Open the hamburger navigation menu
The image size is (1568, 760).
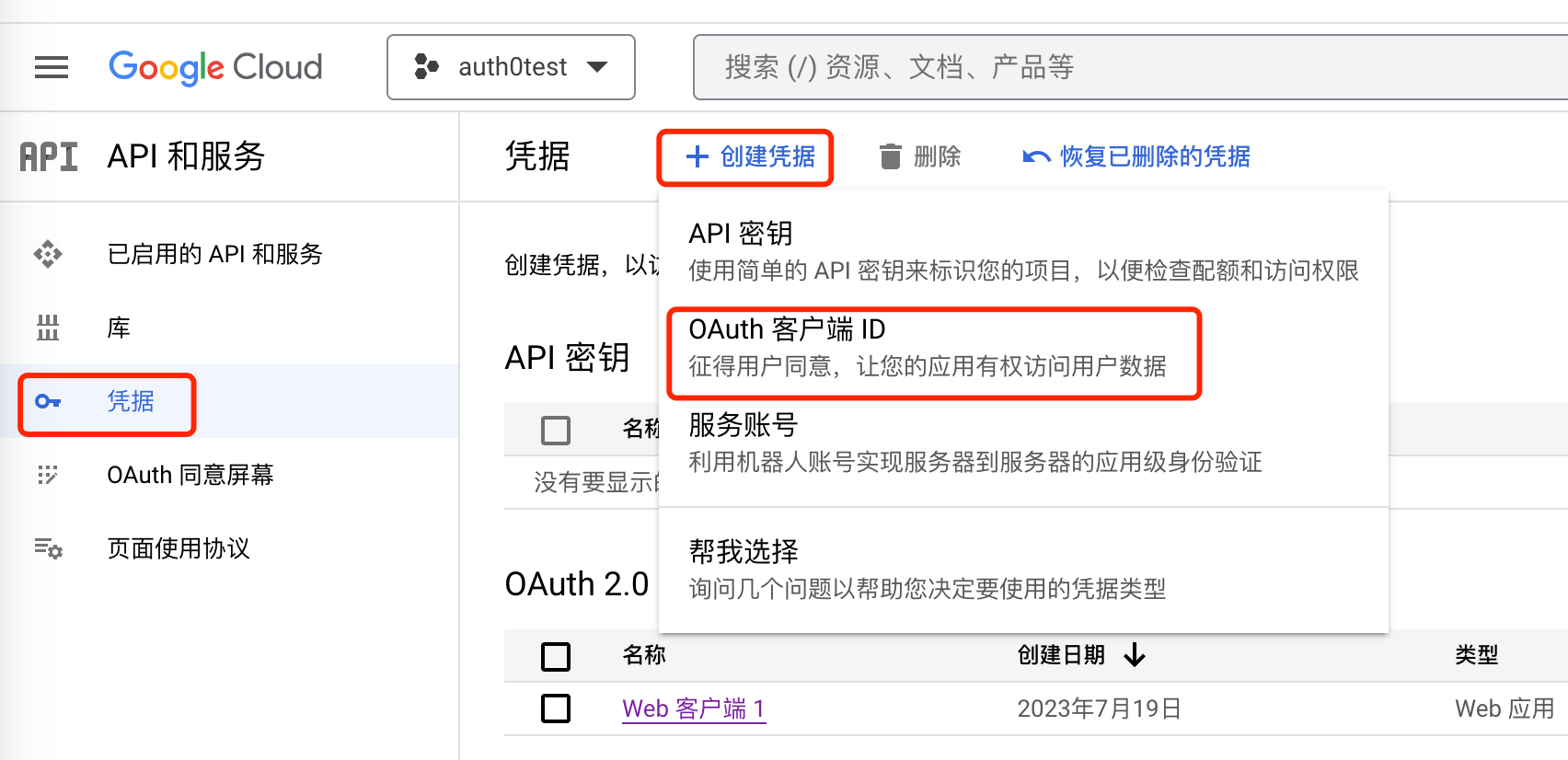point(52,67)
